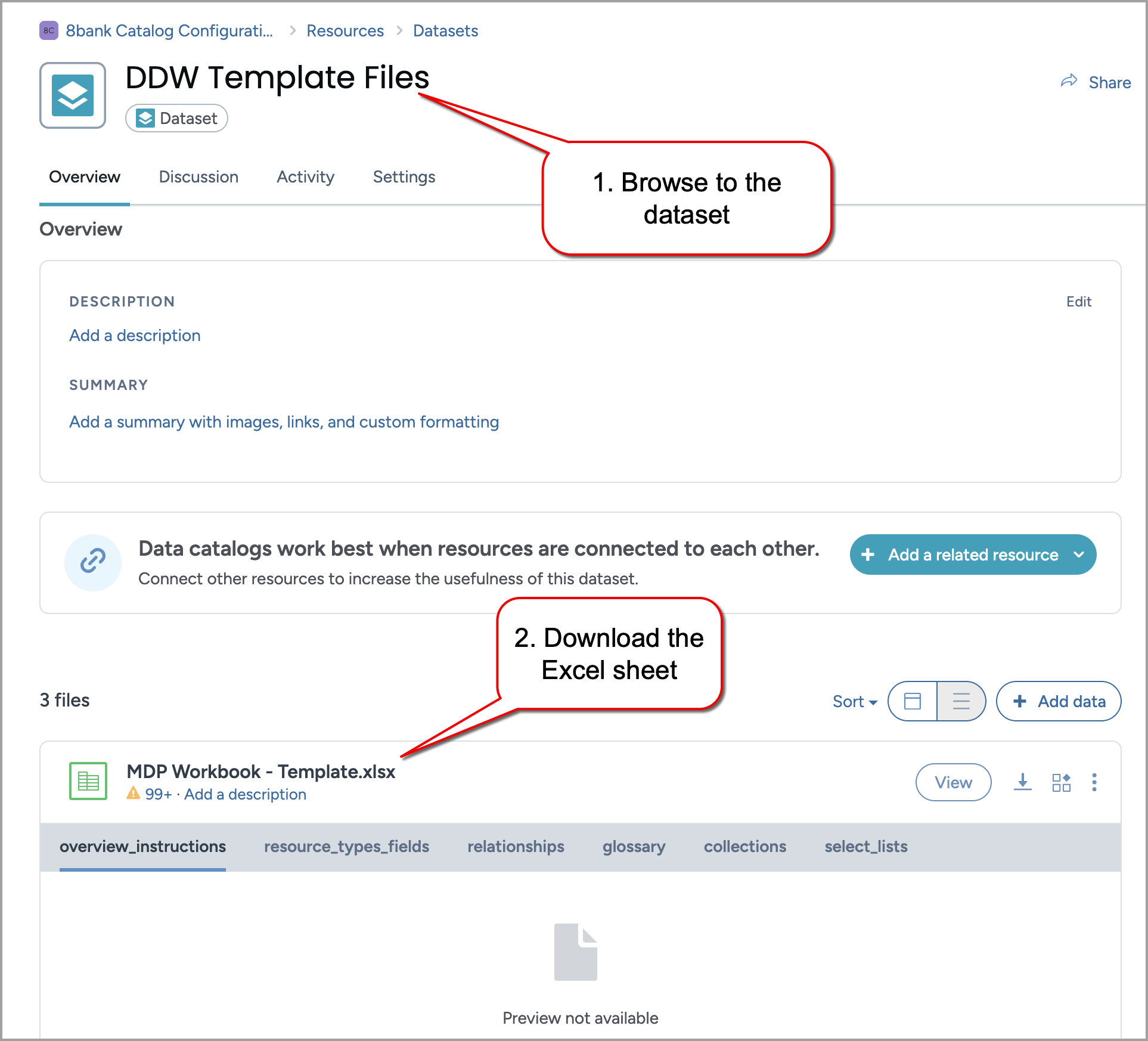Enable the list view layout toggle

961,701
